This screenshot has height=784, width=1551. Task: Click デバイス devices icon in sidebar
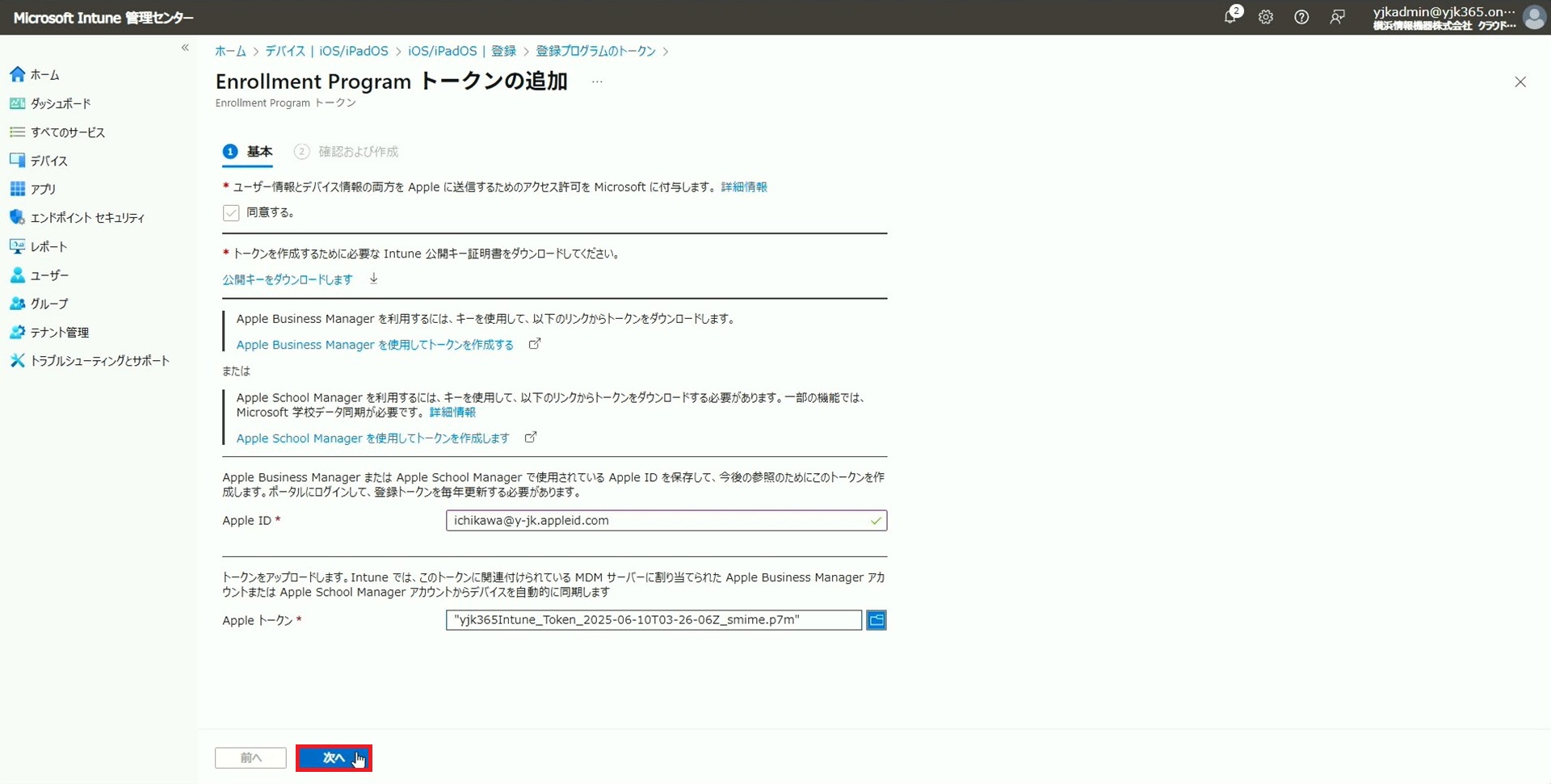(18, 160)
